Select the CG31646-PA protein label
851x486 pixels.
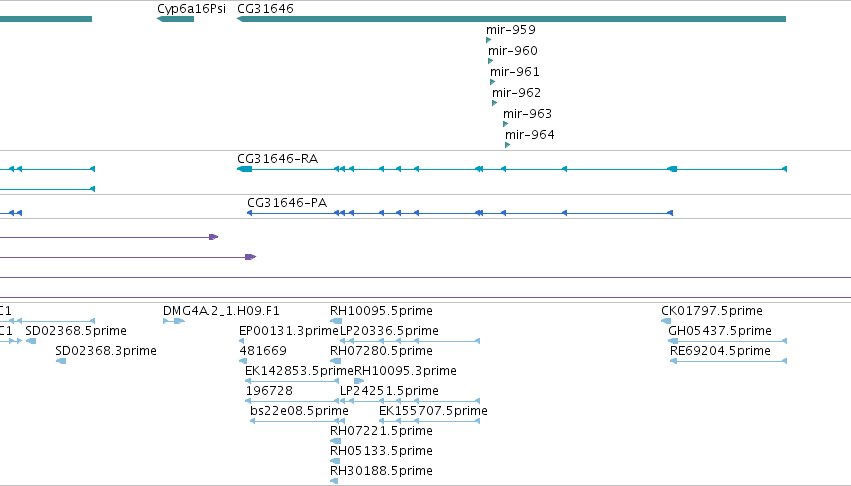click(x=287, y=203)
